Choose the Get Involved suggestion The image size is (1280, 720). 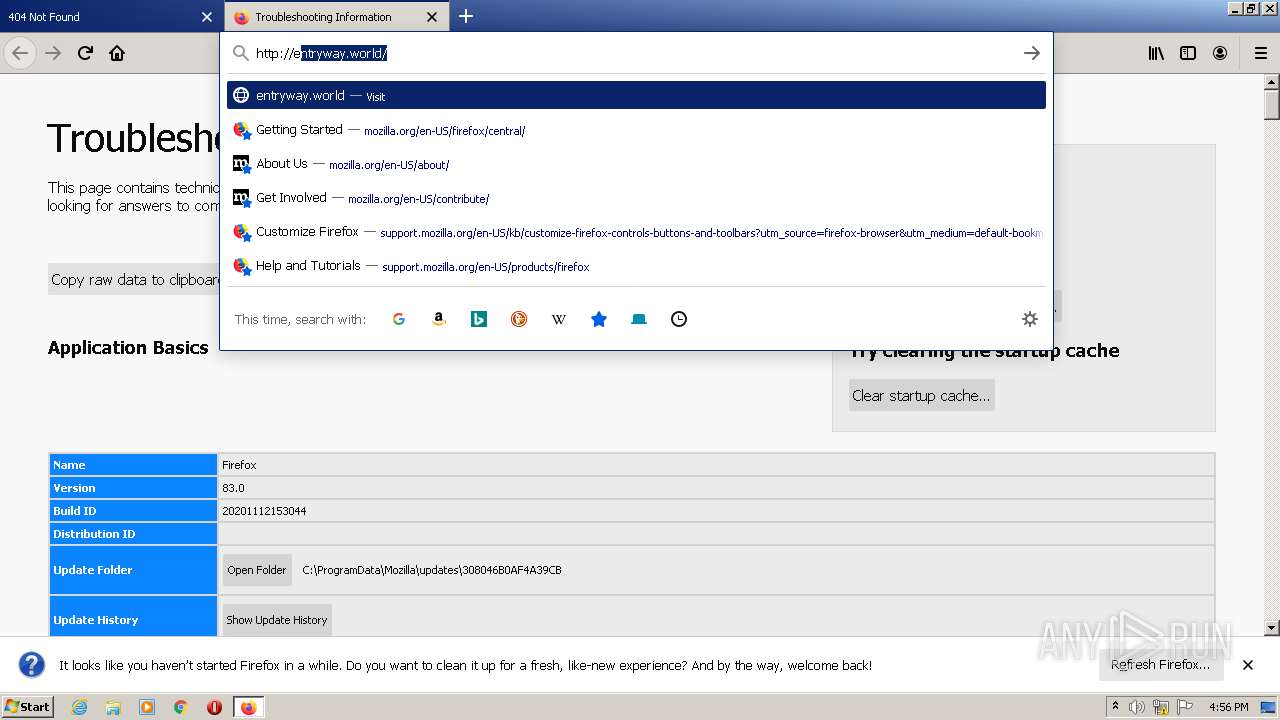click(636, 197)
